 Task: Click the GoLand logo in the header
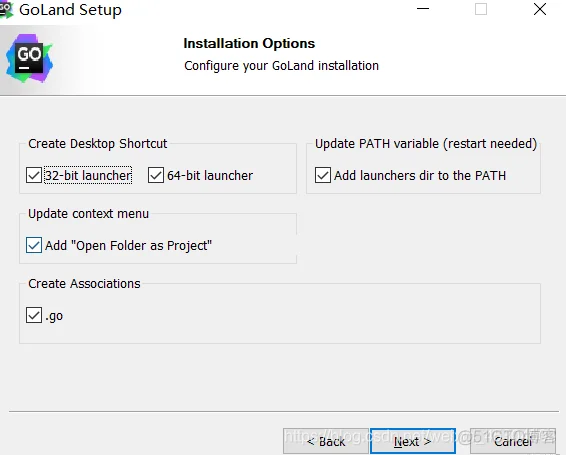coord(29,58)
